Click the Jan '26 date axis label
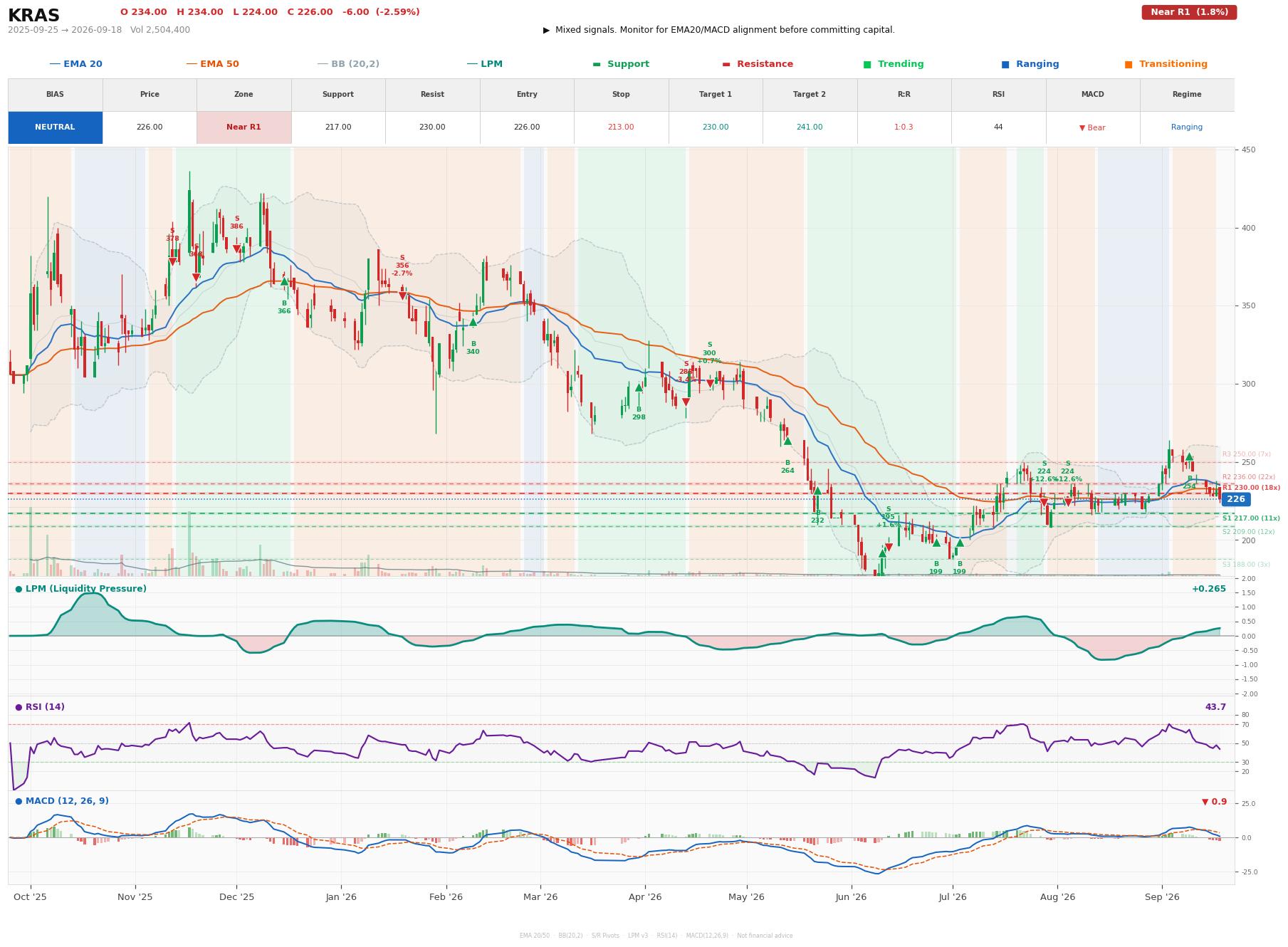Viewport: 1288px width, 947px height. tap(341, 897)
